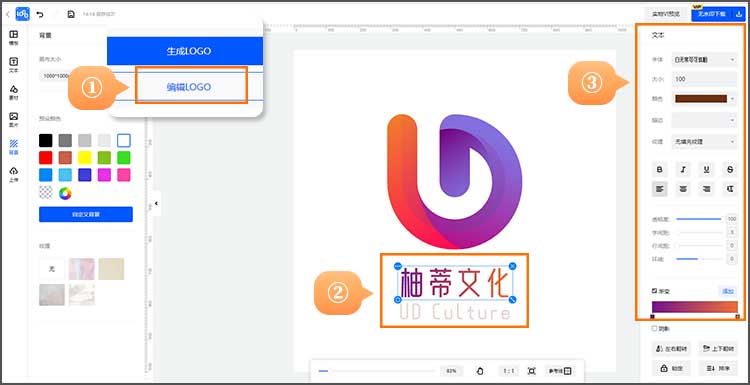Align text left
The height and width of the screenshot is (385, 750).
tap(660, 189)
